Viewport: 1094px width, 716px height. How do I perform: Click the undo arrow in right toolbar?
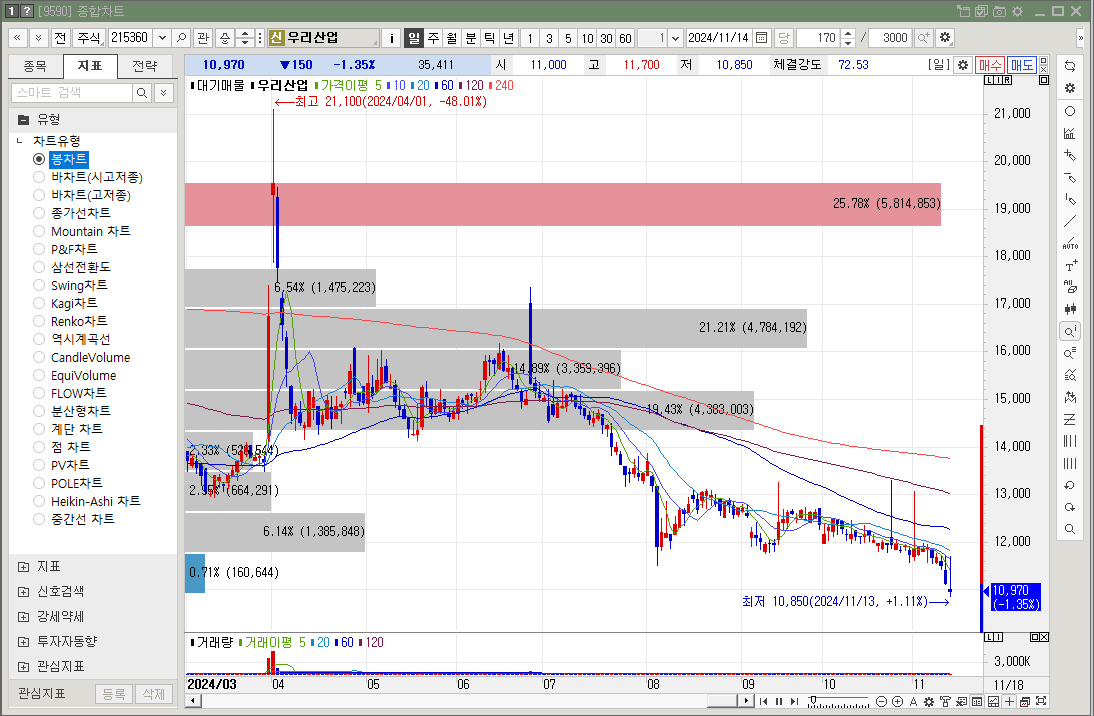click(1070, 485)
